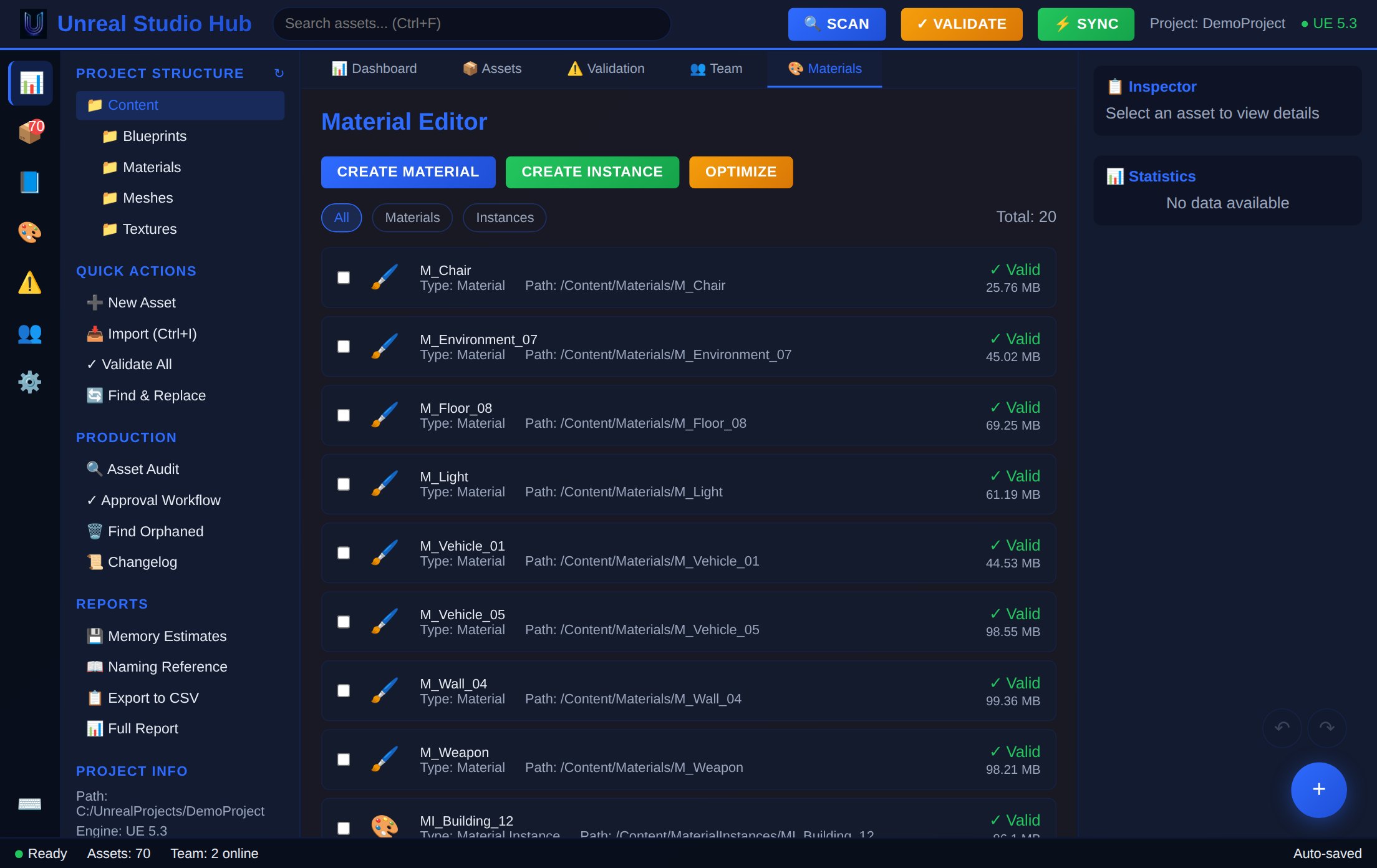The image size is (1377, 868).
Task: Select the All filter chip
Action: [x=342, y=218]
